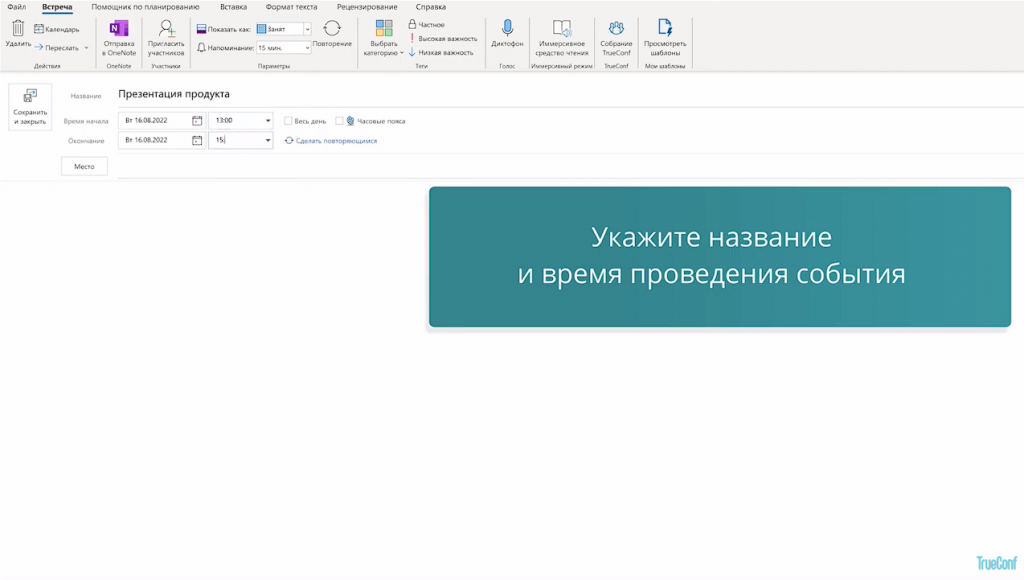The height and width of the screenshot is (580, 1024).
Task: Click the Место location button
Action: (84, 167)
